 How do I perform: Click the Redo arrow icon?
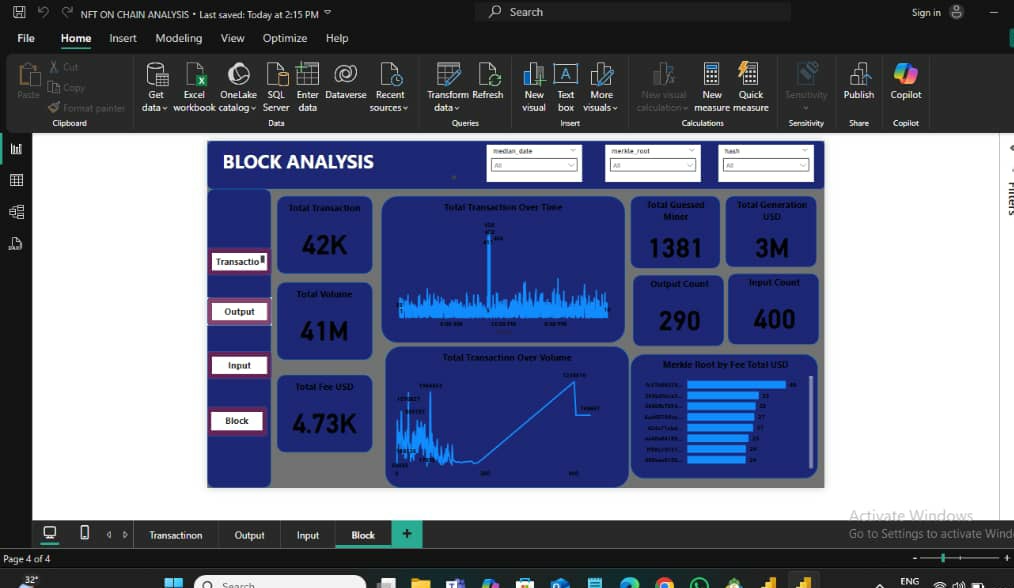pos(67,12)
